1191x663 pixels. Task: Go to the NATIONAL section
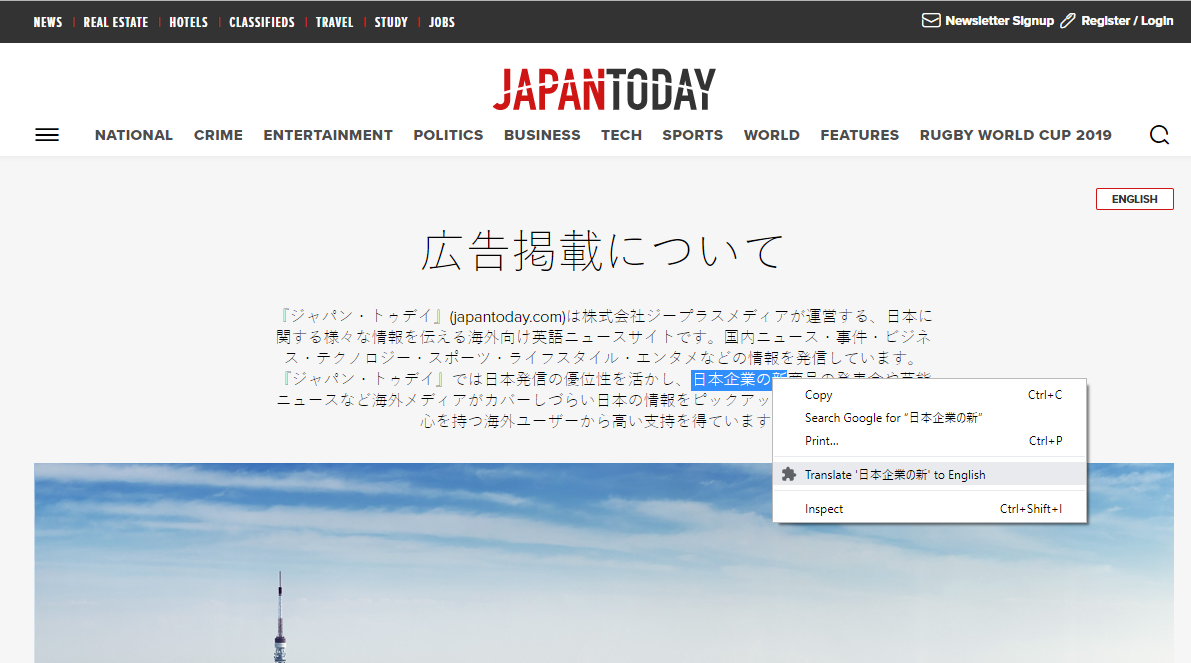(134, 135)
